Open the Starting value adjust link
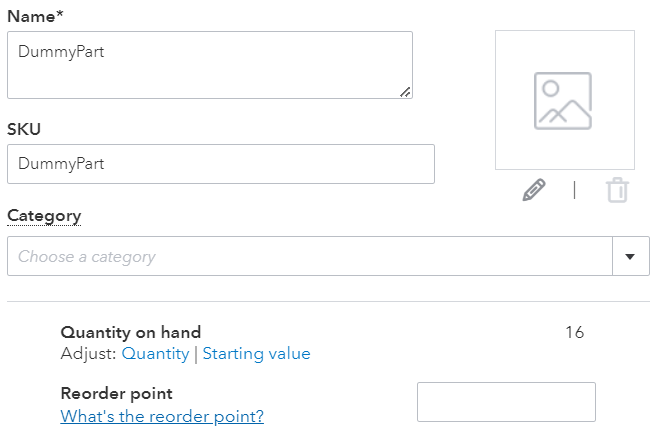The width and height of the screenshot is (660, 436). coord(256,354)
